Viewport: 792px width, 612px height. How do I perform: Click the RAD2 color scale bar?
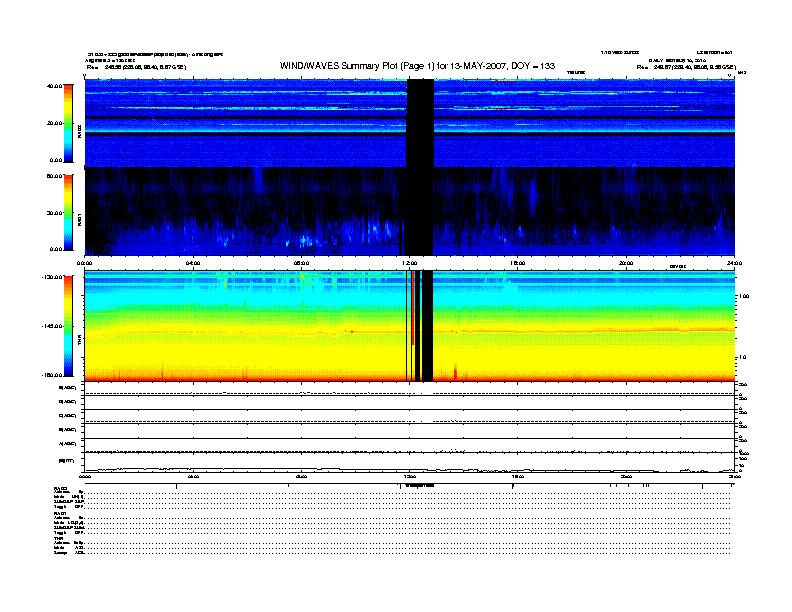tap(68, 123)
